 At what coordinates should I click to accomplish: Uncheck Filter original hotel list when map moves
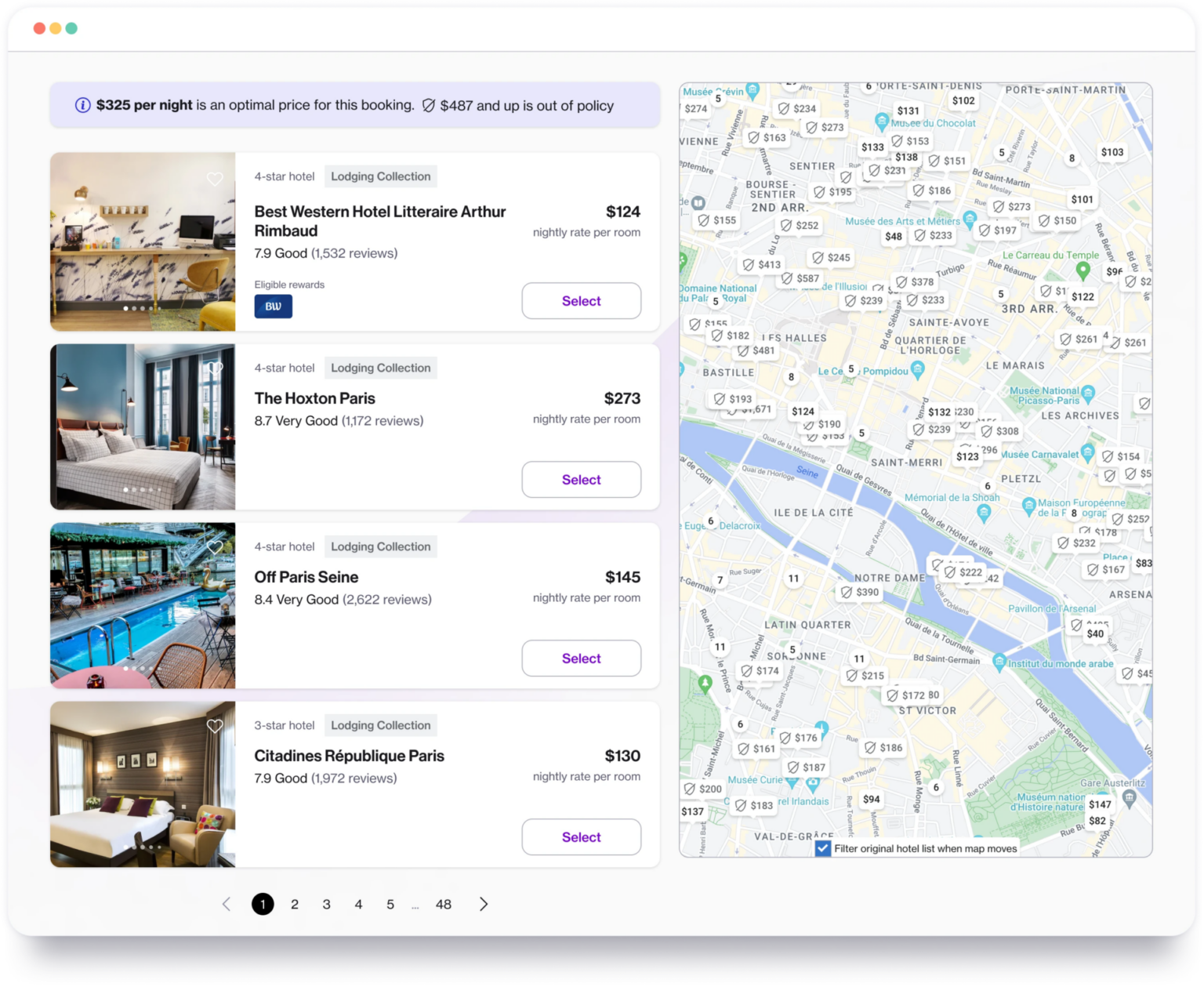[x=823, y=847]
